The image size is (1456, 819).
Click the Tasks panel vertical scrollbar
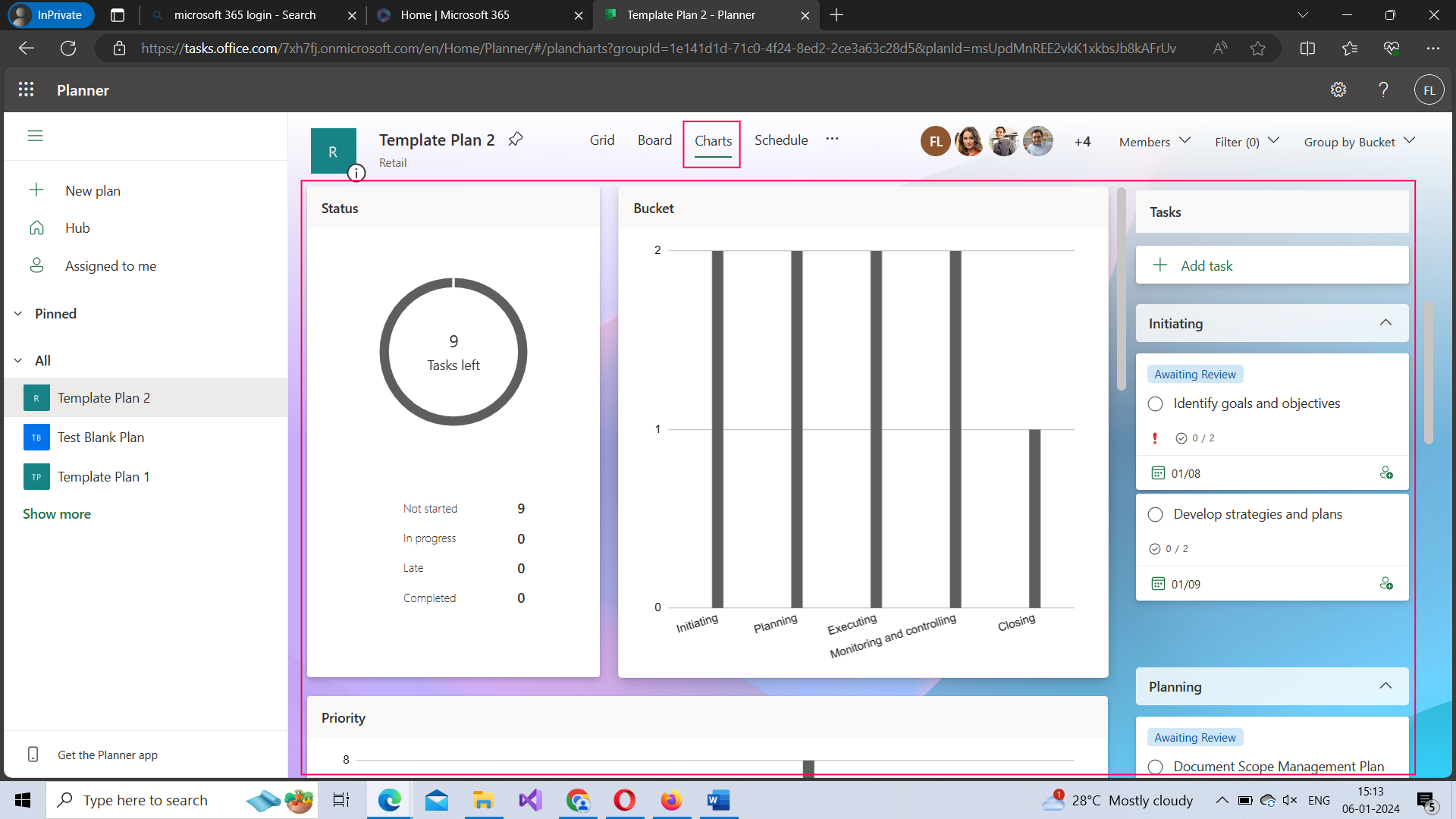point(1428,372)
